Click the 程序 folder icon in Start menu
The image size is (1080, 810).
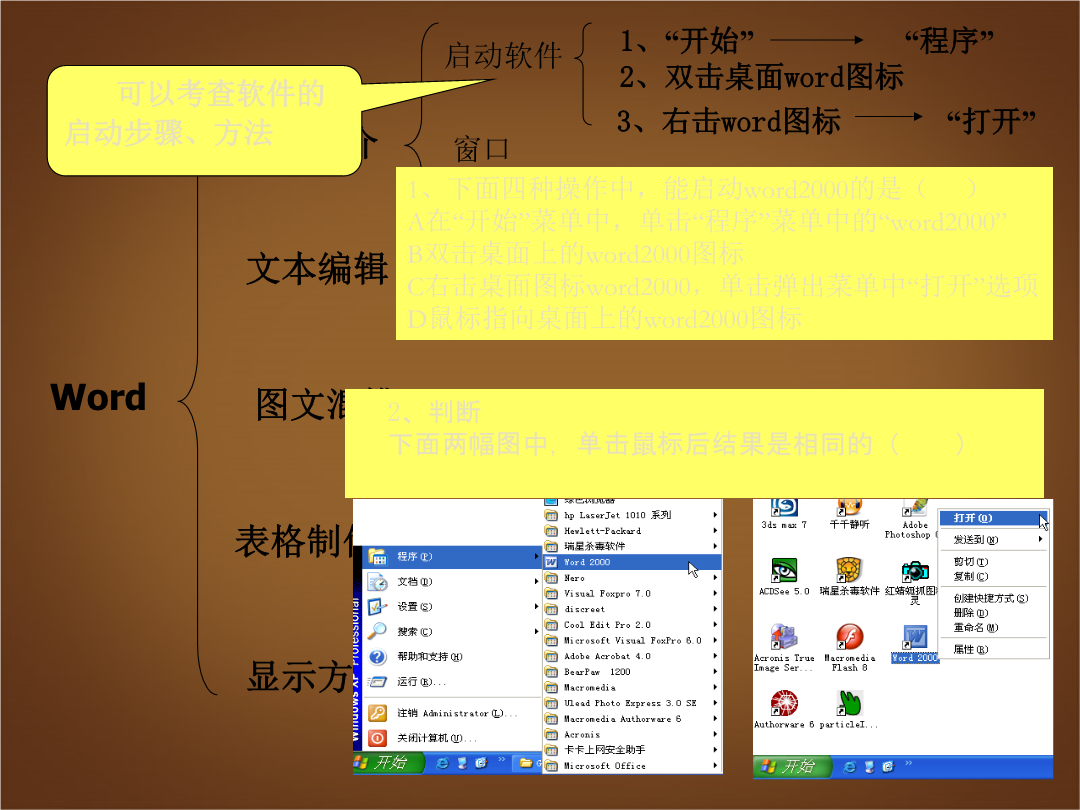pos(377,556)
